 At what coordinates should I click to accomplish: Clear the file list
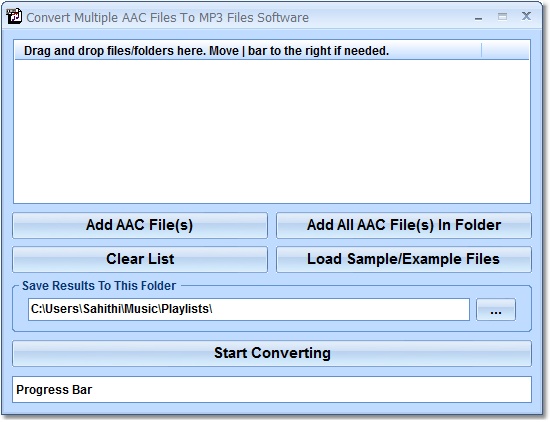click(140, 260)
